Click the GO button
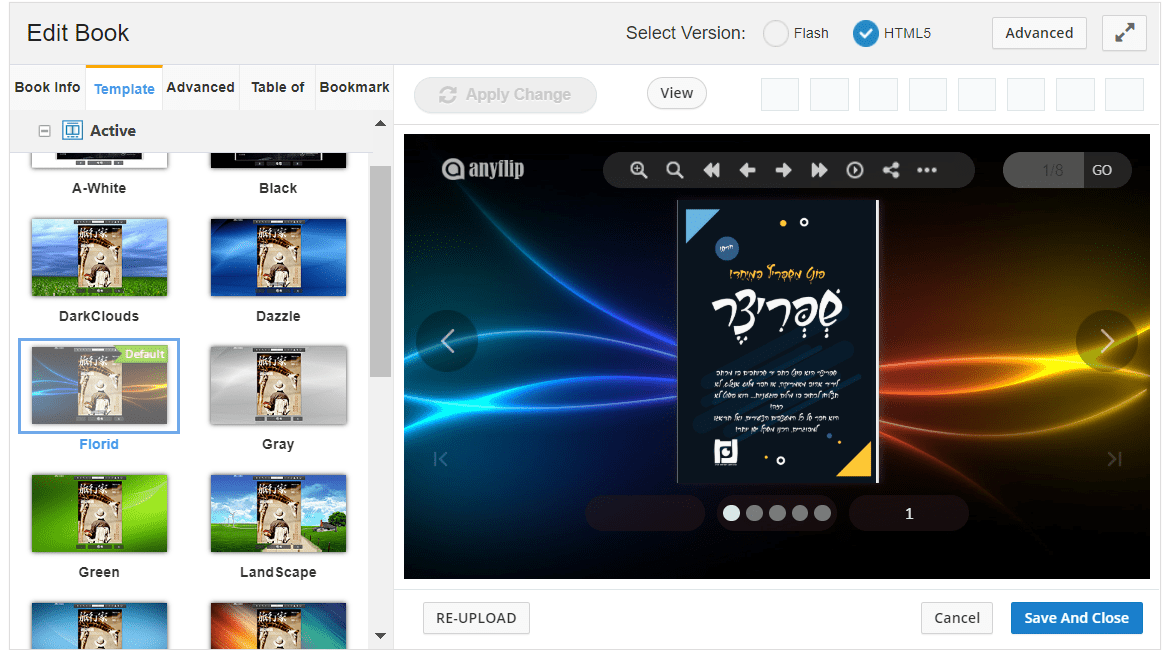 point(1102,170)
